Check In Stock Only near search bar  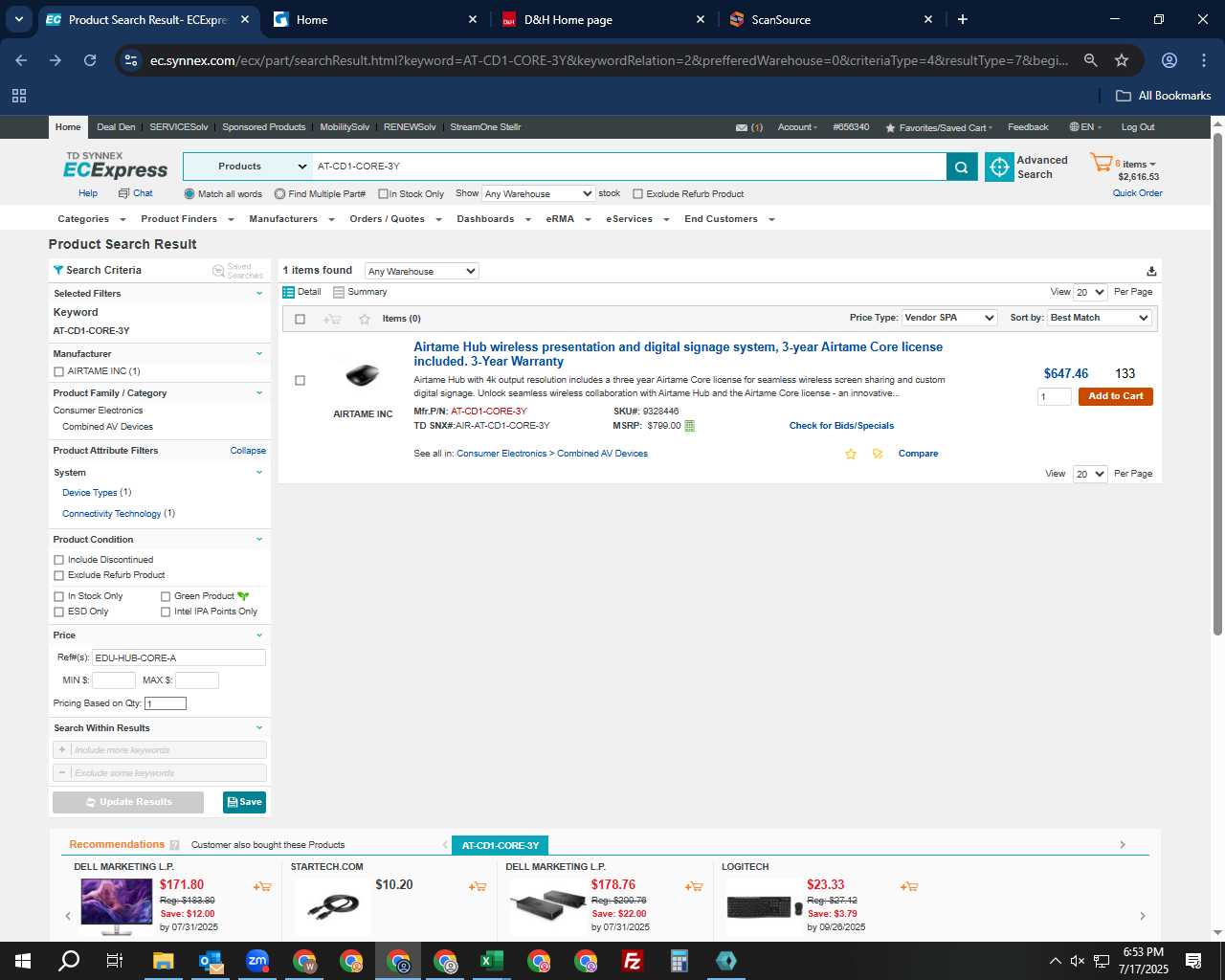tap(383, 193)
